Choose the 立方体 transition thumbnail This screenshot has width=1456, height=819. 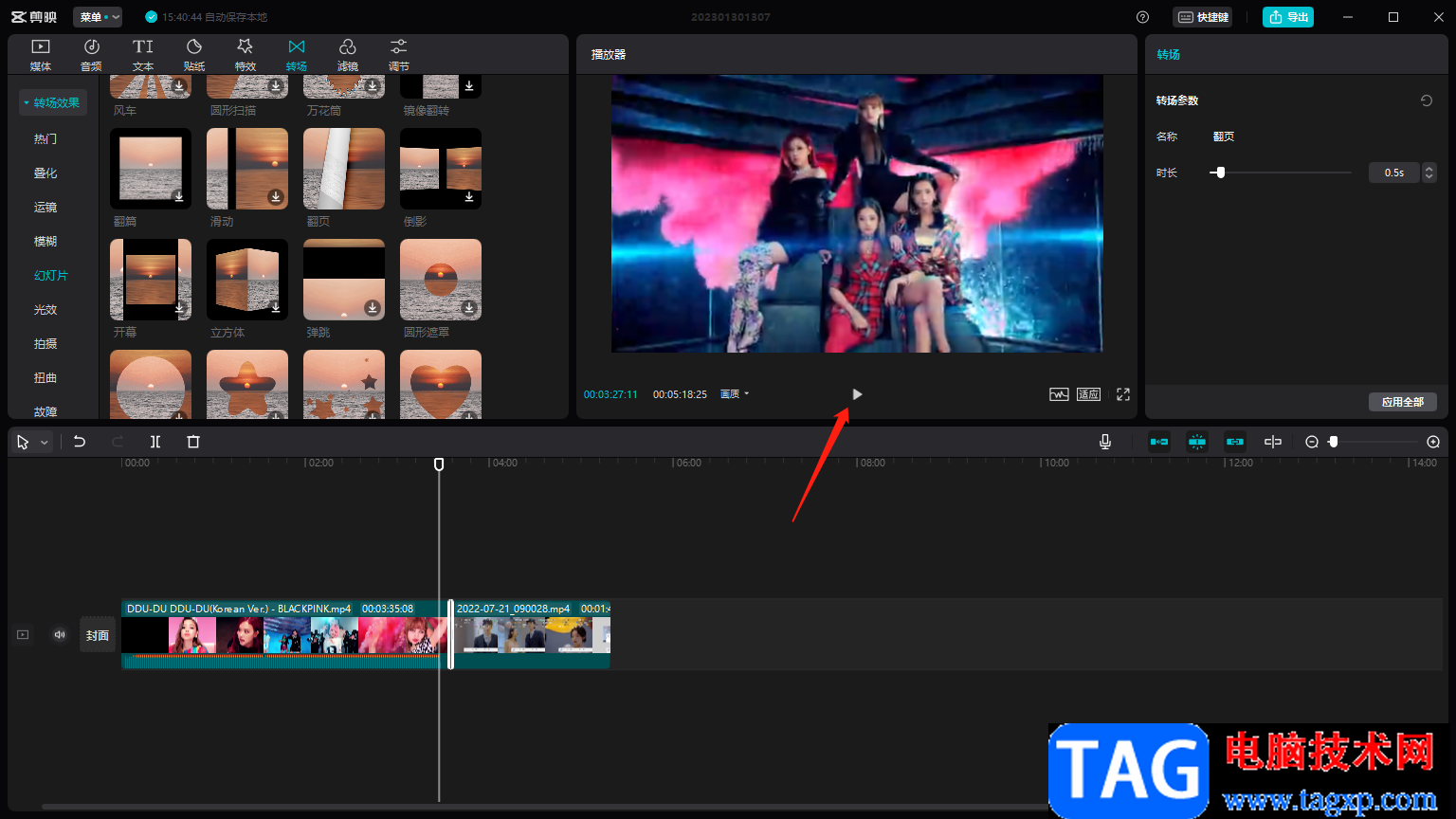tap(247, 280)
